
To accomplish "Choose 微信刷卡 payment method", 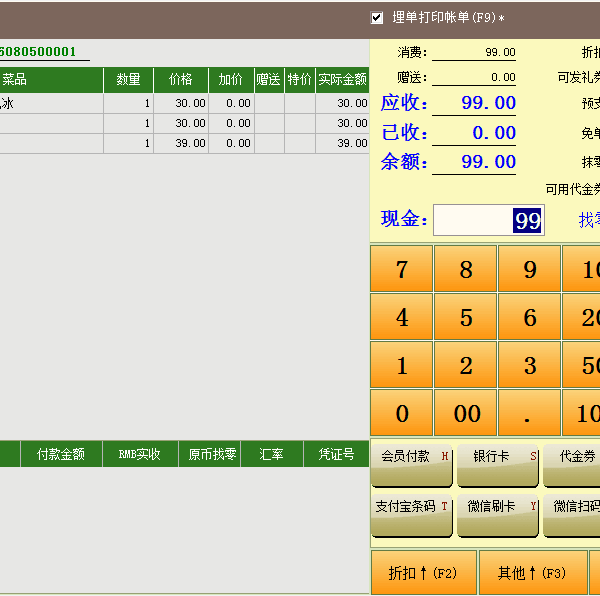I will [x=498, y=515].
